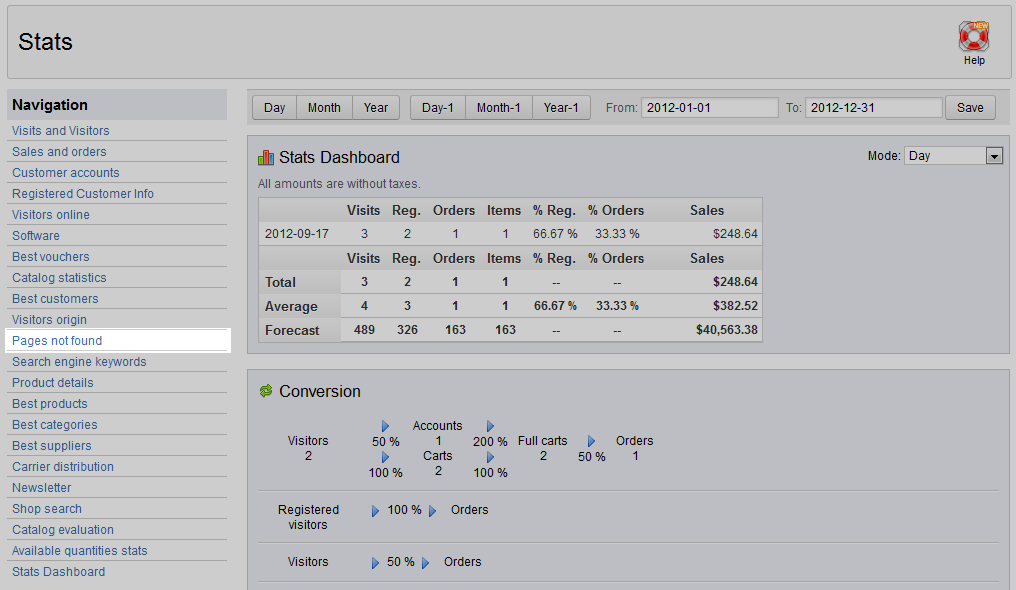
Task: Click the Month-1 button
Action: [x=498, y=108]
